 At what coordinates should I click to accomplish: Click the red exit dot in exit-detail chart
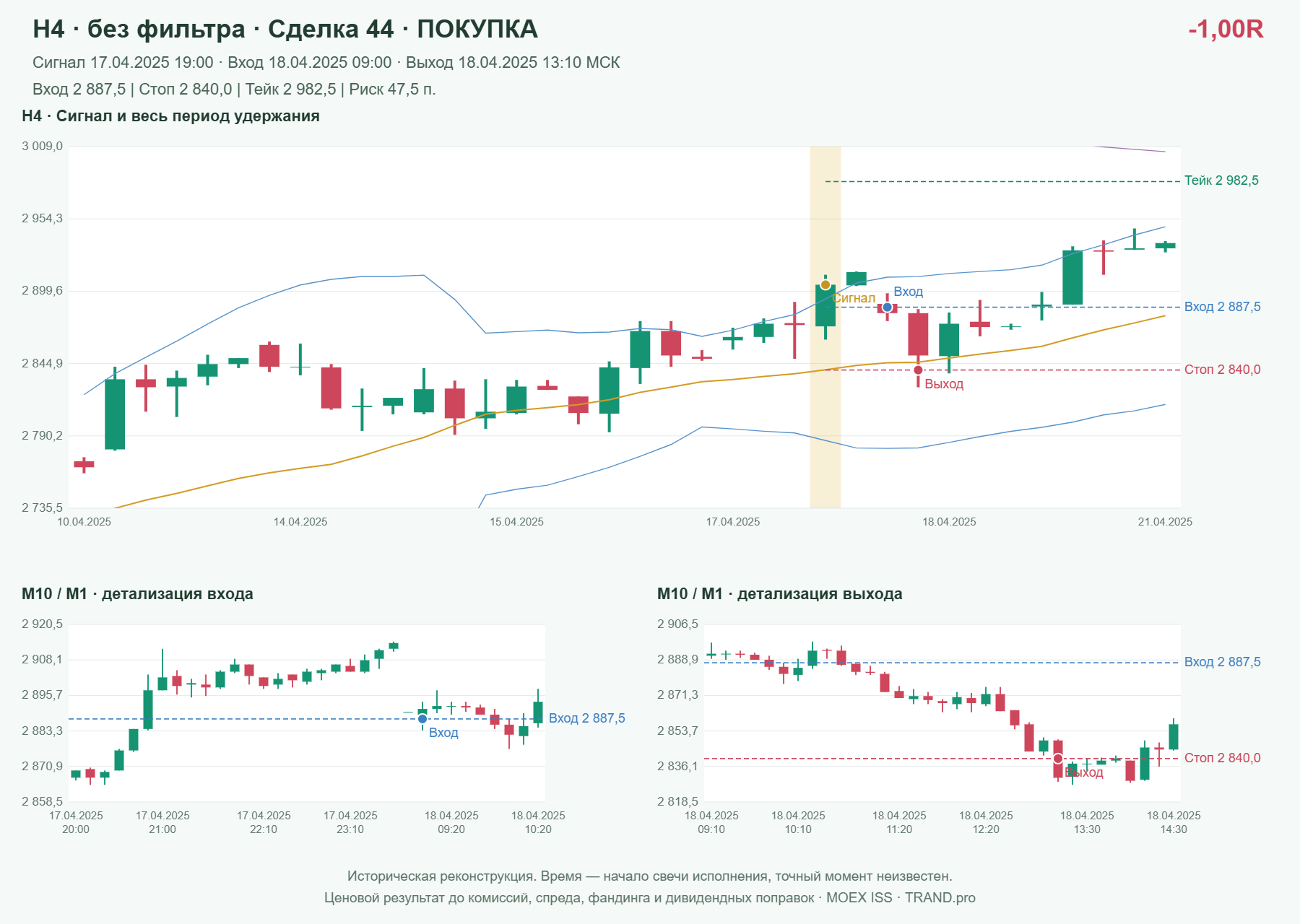click(1058, 759)
